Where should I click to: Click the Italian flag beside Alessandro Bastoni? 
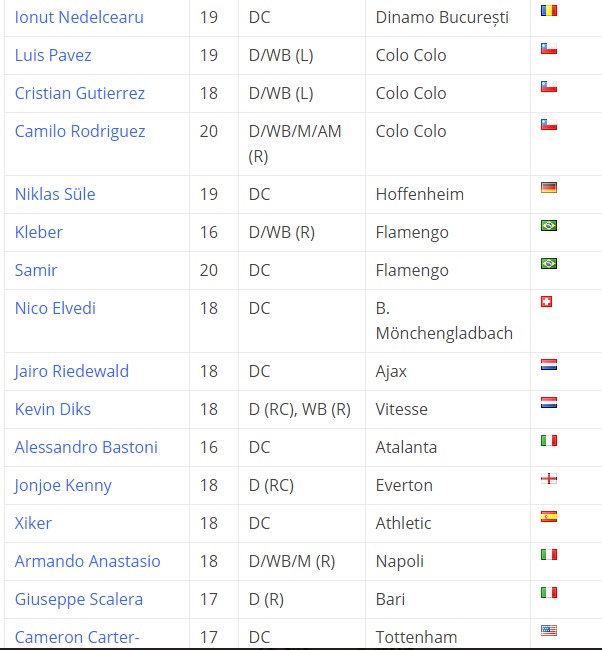click(x=549, y=440)
